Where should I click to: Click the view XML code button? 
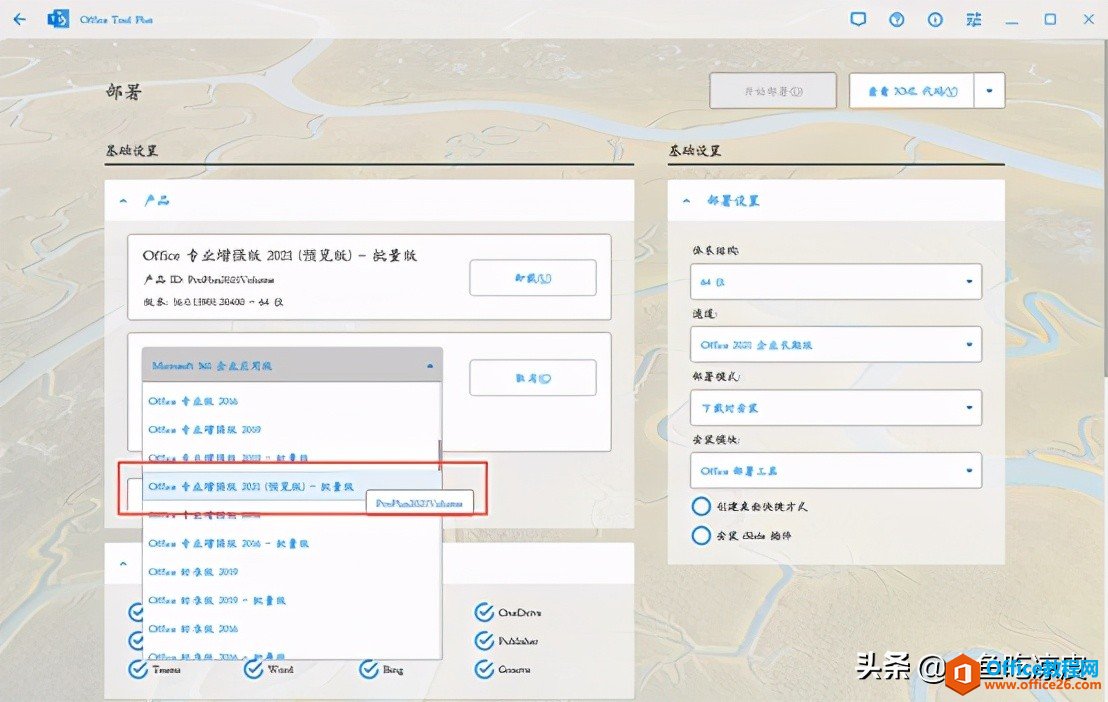pyautogui.click(x=911, y=90)
